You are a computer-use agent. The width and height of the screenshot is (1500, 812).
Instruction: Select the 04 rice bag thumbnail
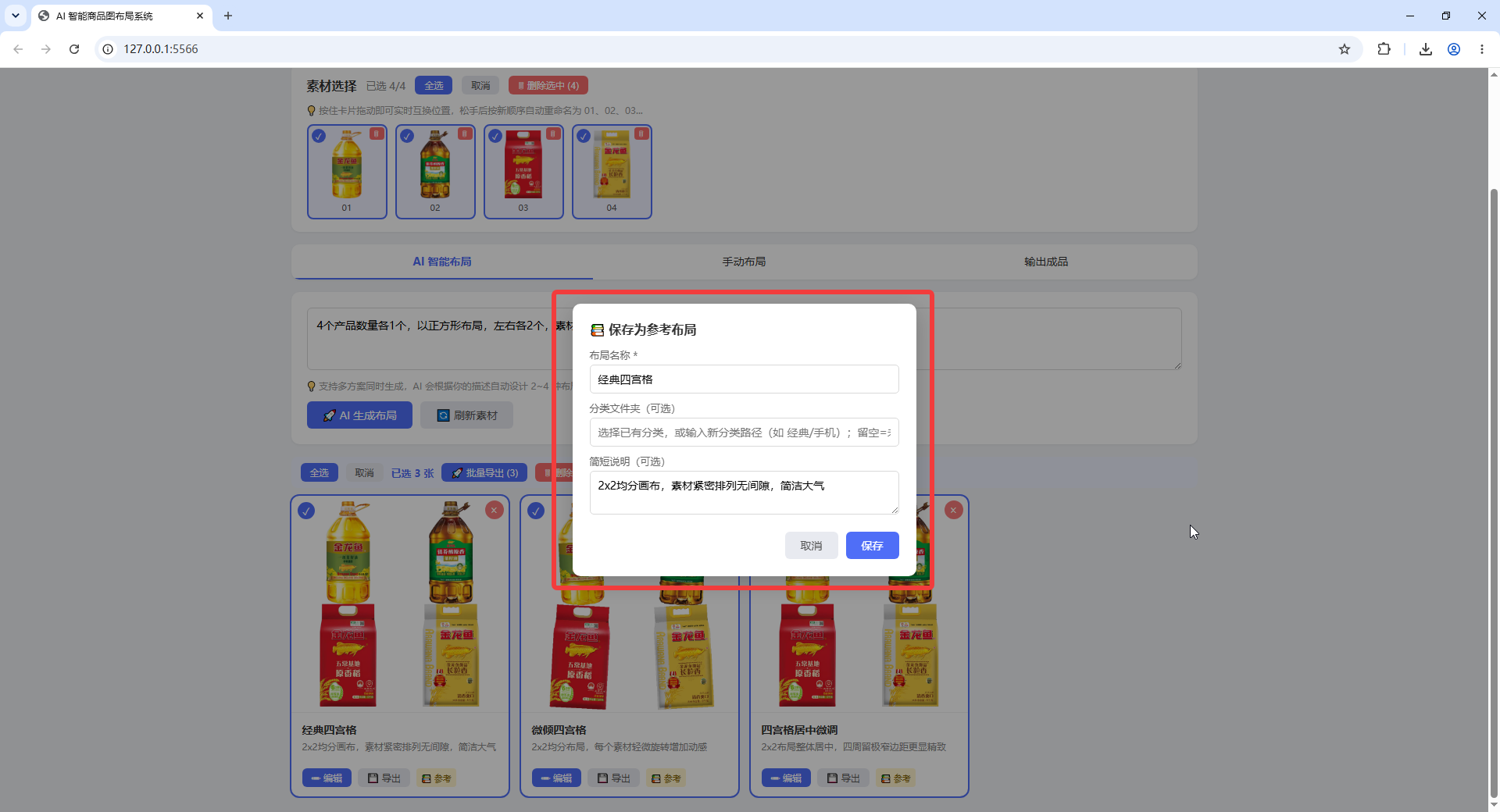(612, 172)
